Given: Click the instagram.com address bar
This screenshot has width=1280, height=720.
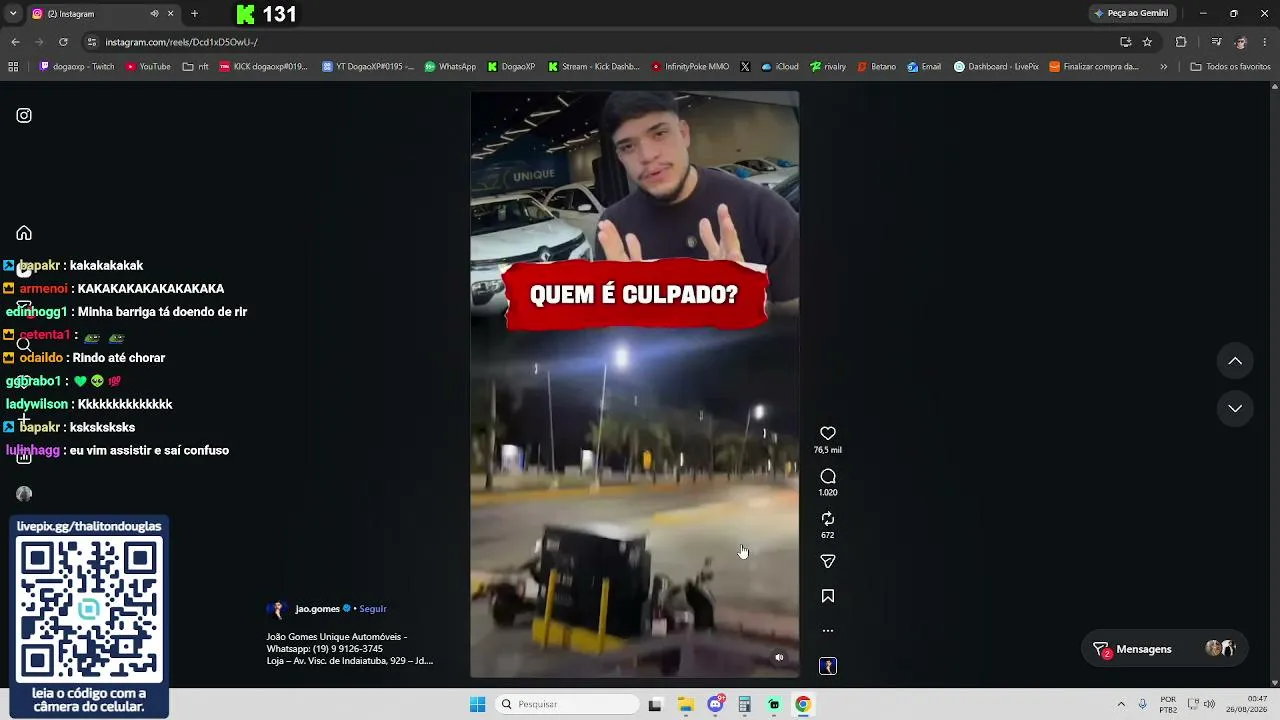Looking at the screenshot, I should point(600,42).
